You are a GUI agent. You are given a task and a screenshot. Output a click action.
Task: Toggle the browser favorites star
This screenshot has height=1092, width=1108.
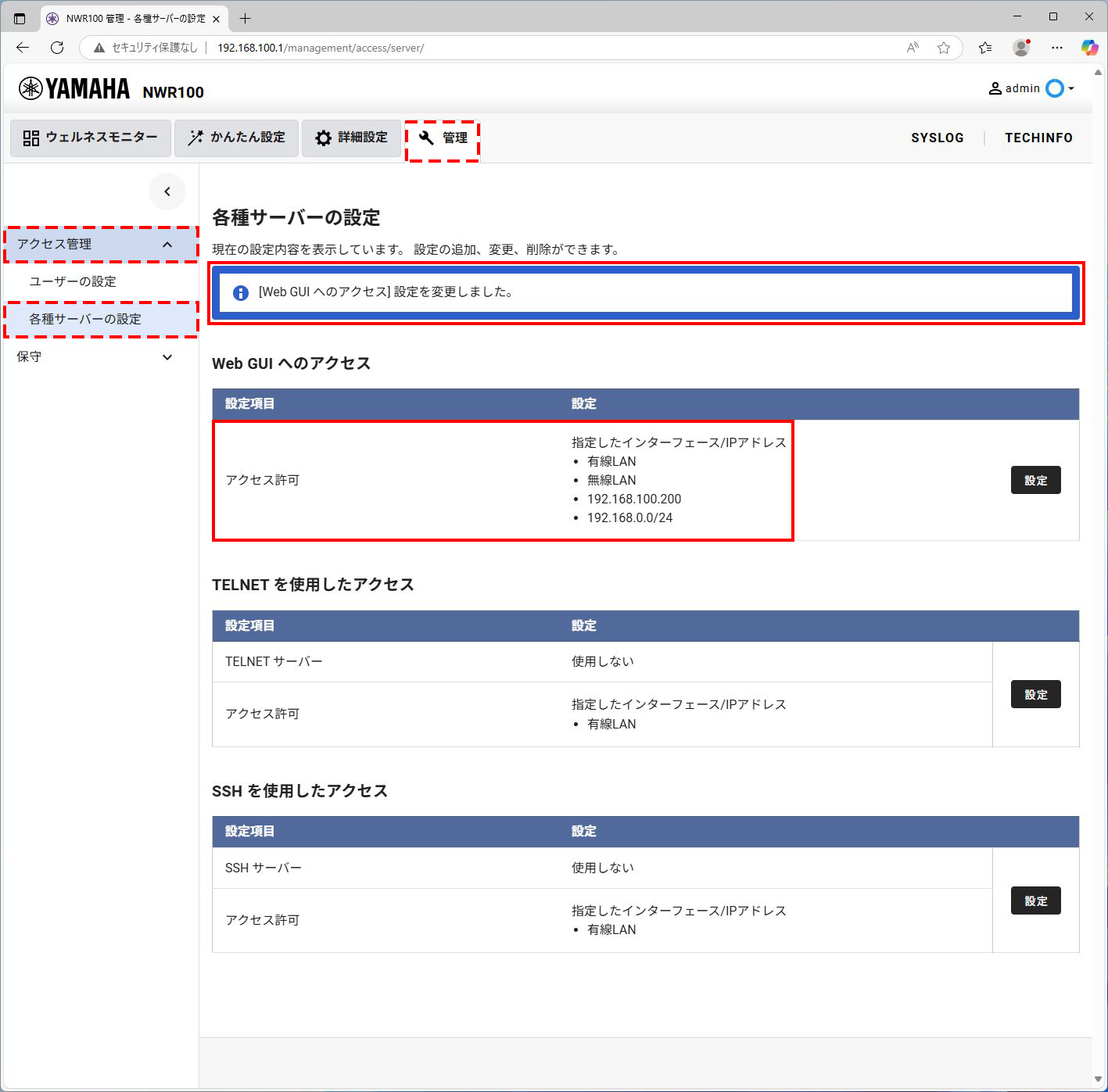click(x=944, y=48)
